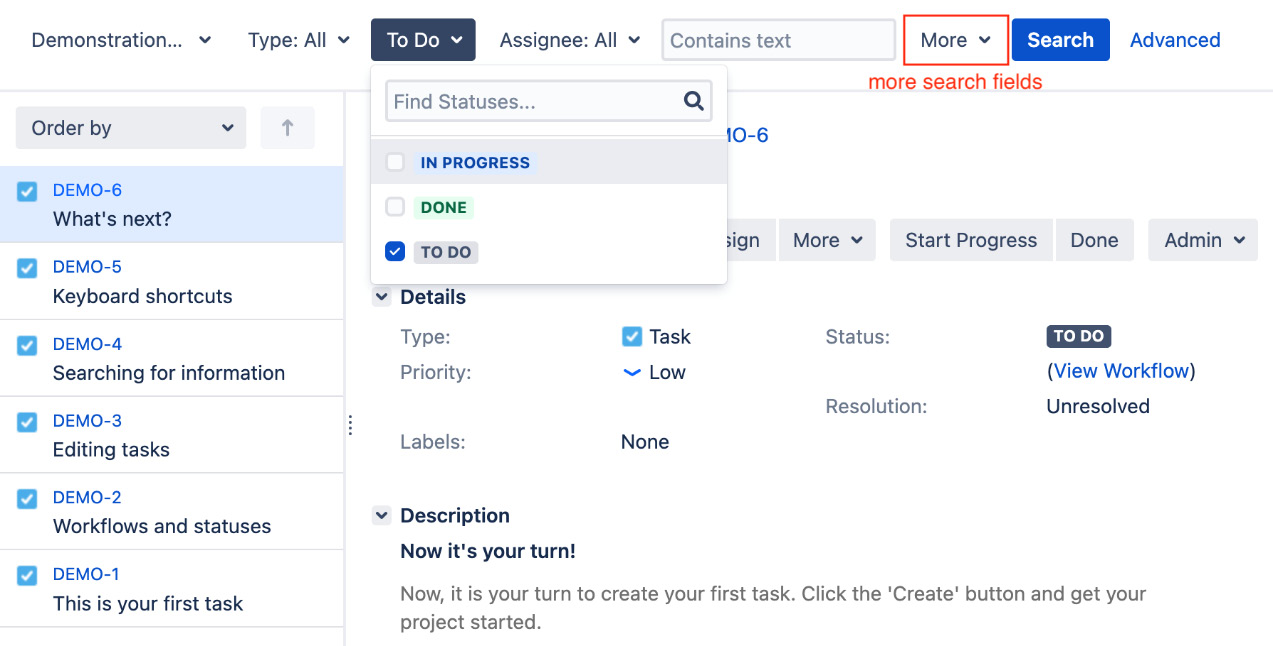1273x646 pixels.
Task: Click the Task type icon in Details
Action: pyautogui.click(x=632, y=337)
